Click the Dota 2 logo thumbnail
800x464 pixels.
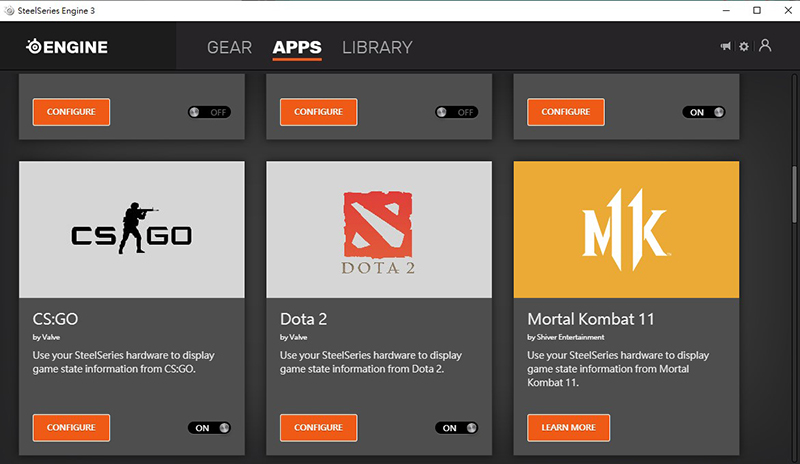coord(379,229)
